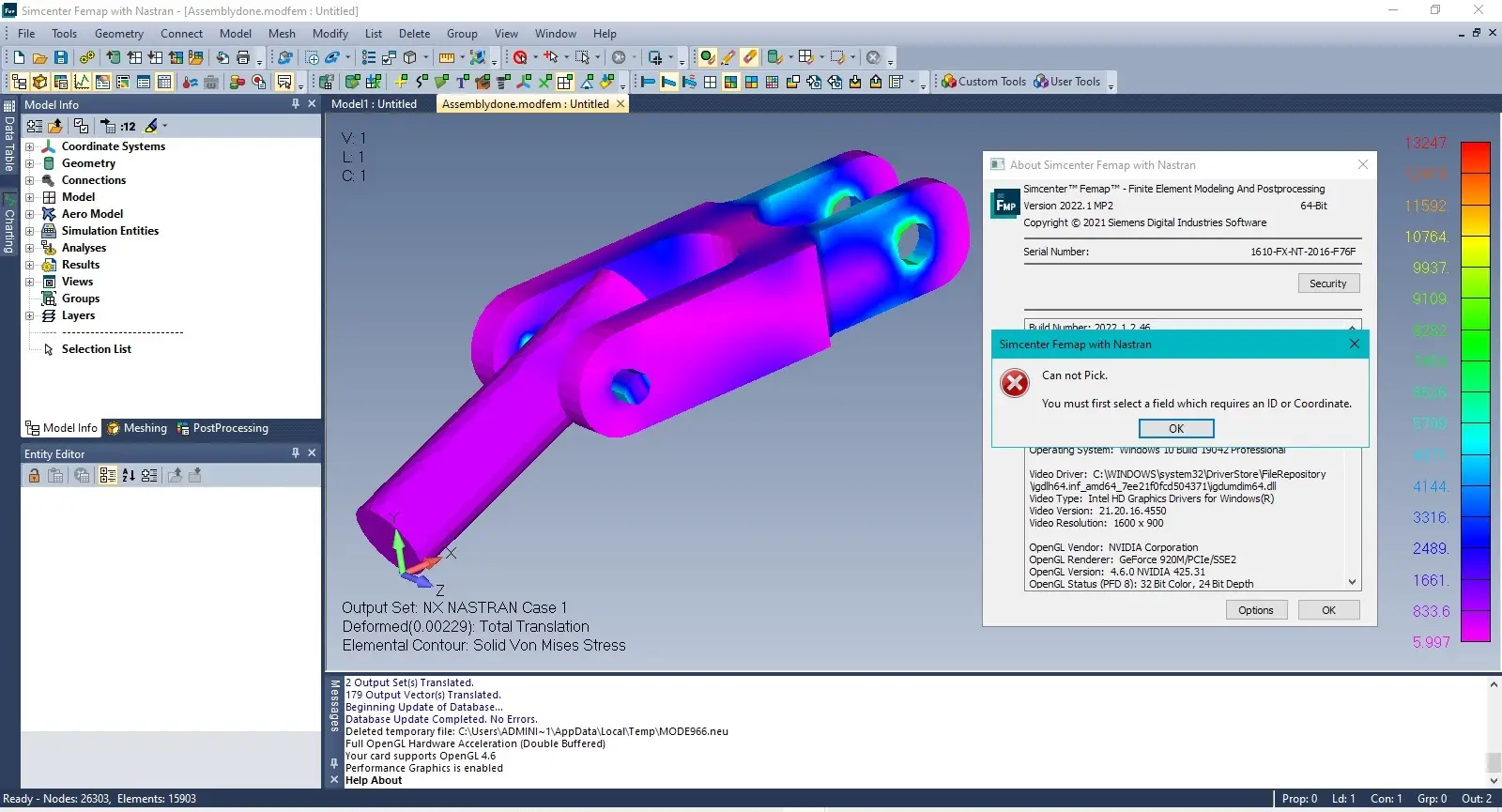Open the Modify menu
This screenshot has width=1502, height=812.
(330, 34)
